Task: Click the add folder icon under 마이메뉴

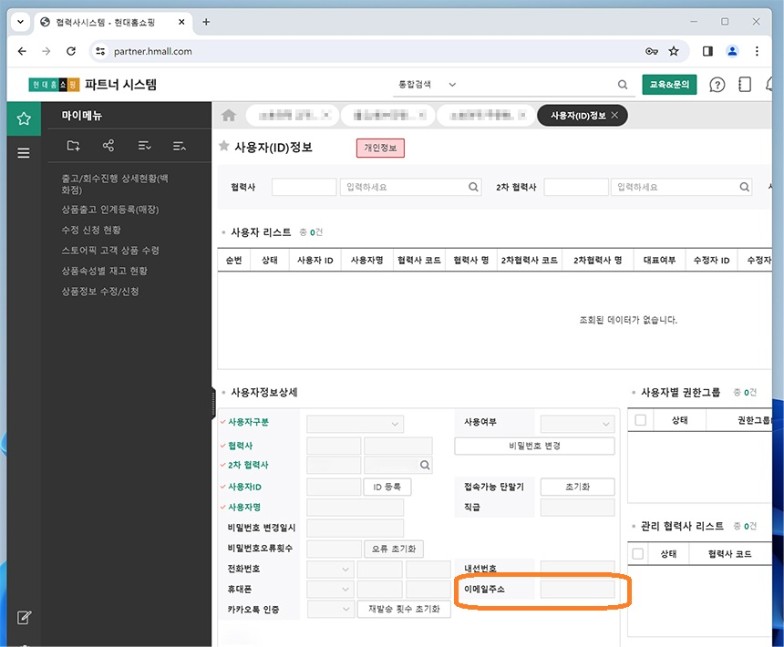Action: (74, 146)
